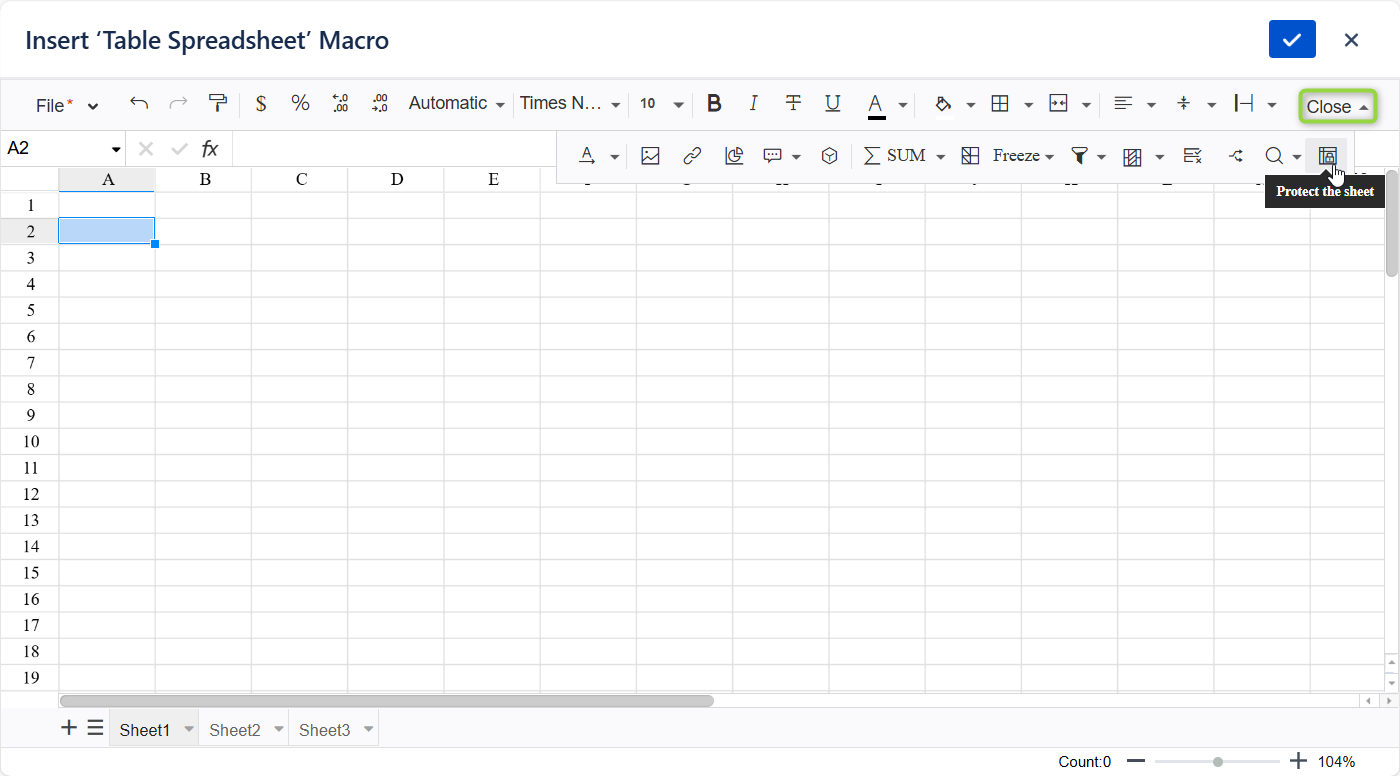1400x776 pixels.
Task: Add a new sheet with plus
Action: (69, 728)
